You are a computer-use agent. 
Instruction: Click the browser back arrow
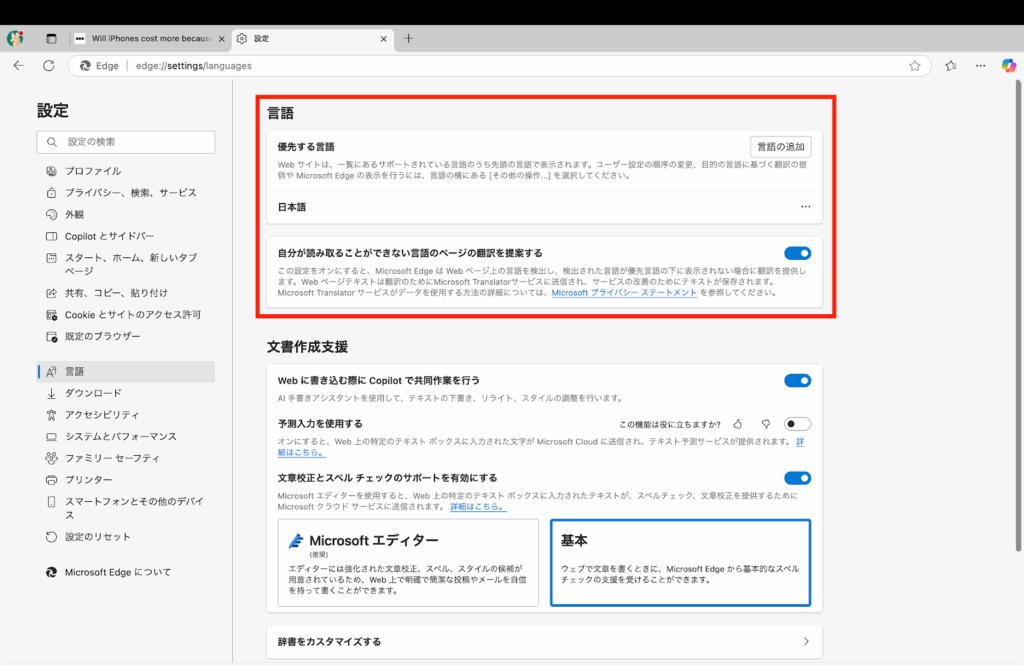tap(18, 66)
